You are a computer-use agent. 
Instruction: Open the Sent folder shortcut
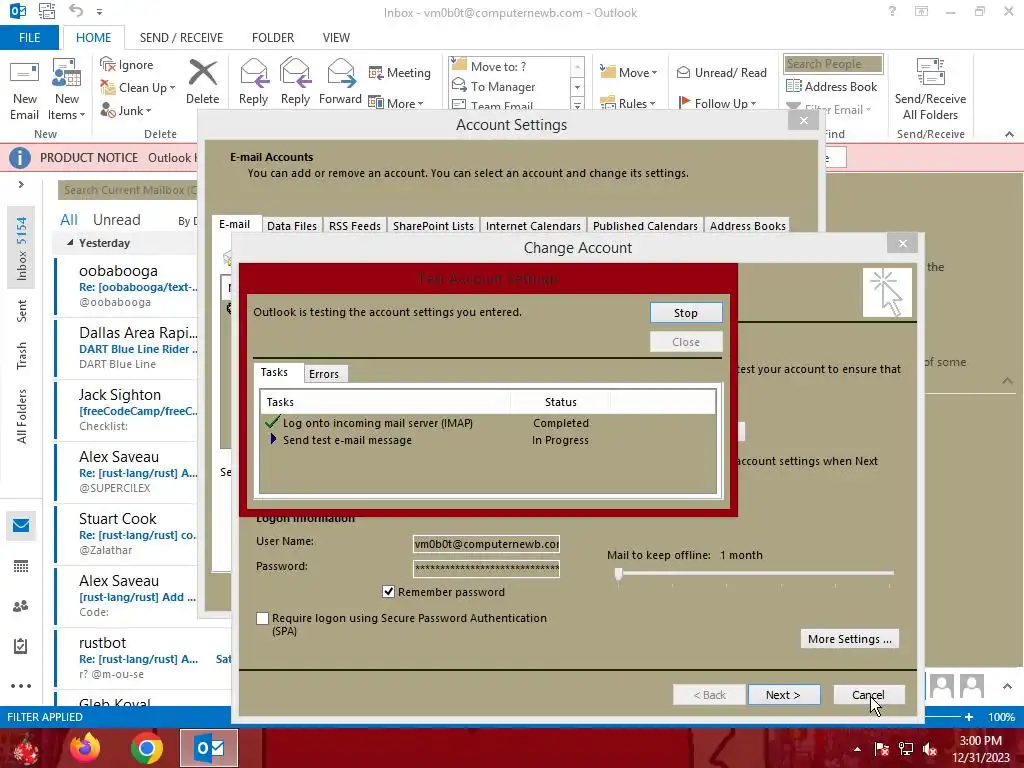pos(22,311)
